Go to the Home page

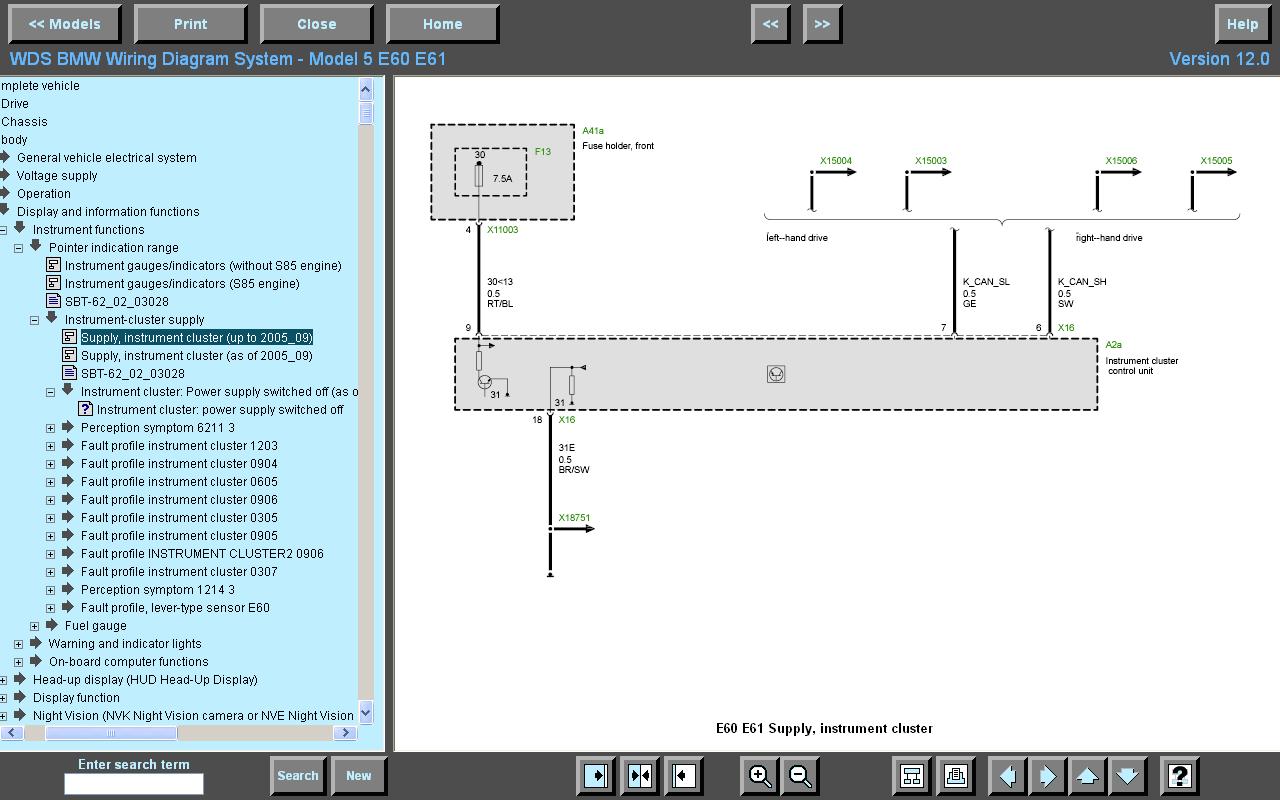click(442, 24)
